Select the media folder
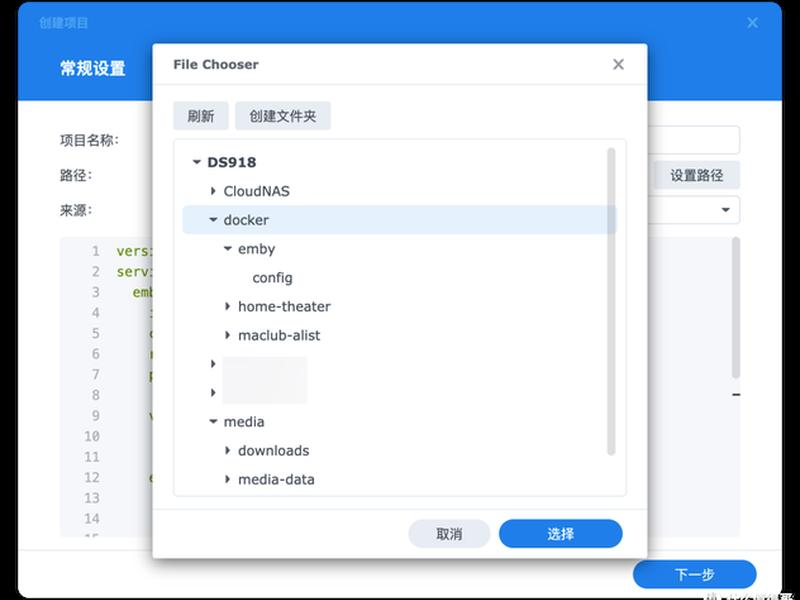This screenshot has height=600, width=800. point(244,422)
